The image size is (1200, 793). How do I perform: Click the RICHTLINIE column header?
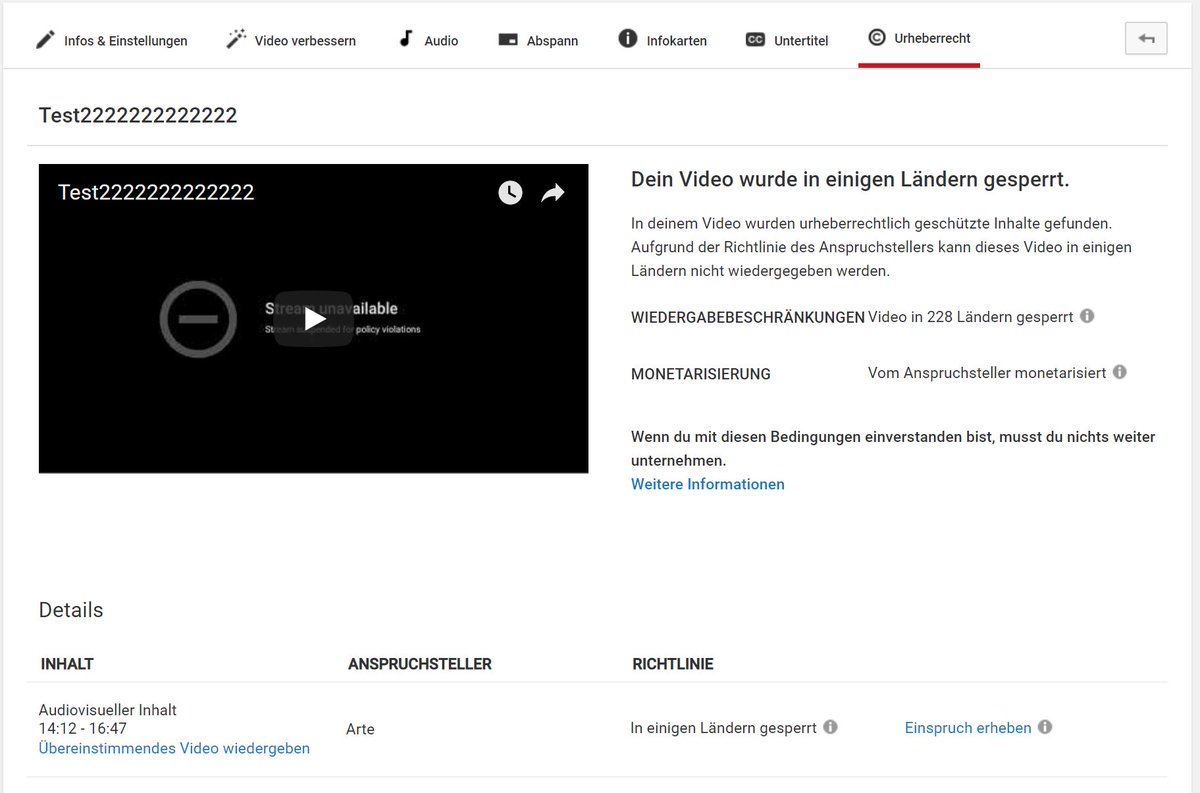click(673, 664)
